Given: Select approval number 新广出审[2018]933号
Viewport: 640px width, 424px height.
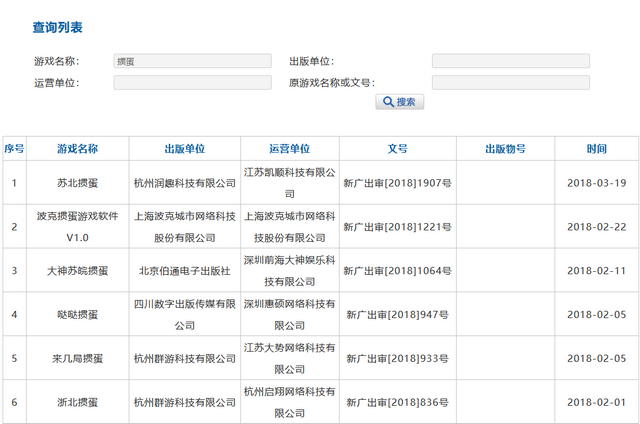Looking at the screenshot, I should [398, 359].
